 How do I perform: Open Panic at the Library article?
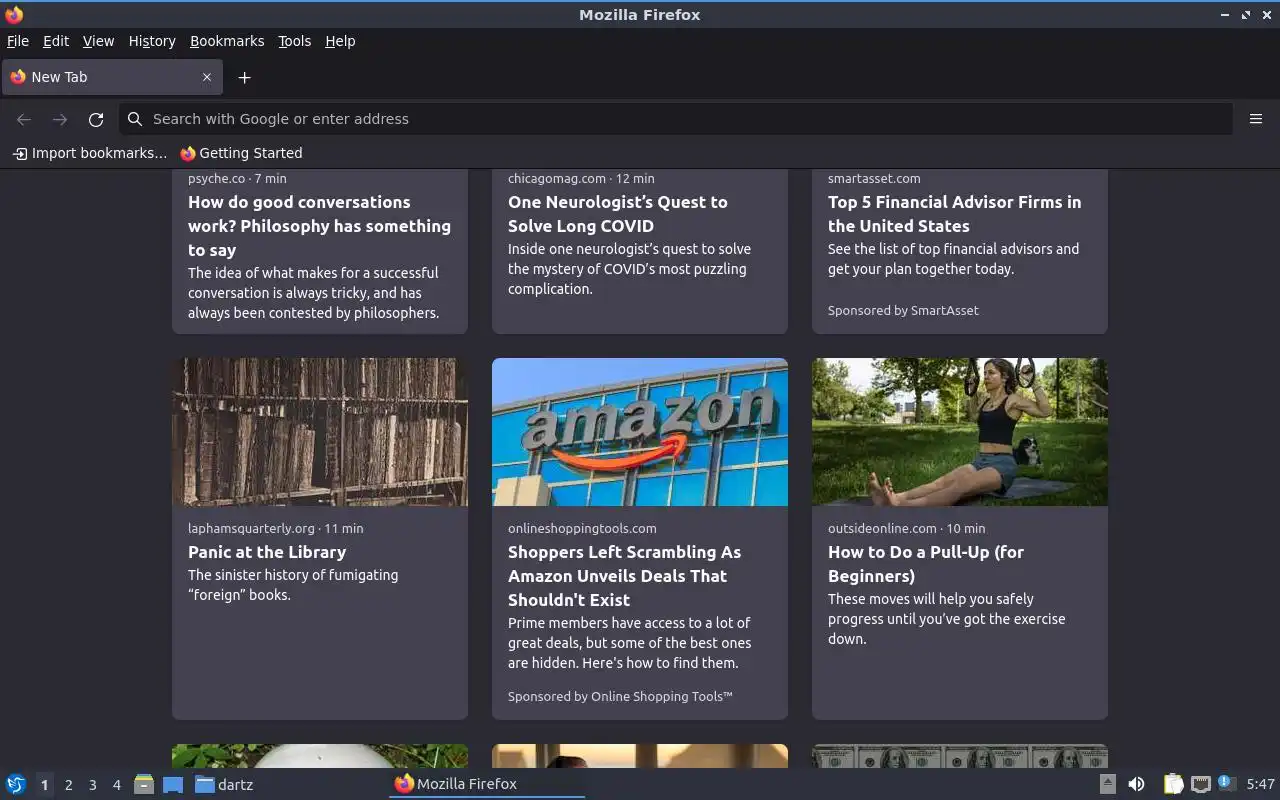(267, 552)
